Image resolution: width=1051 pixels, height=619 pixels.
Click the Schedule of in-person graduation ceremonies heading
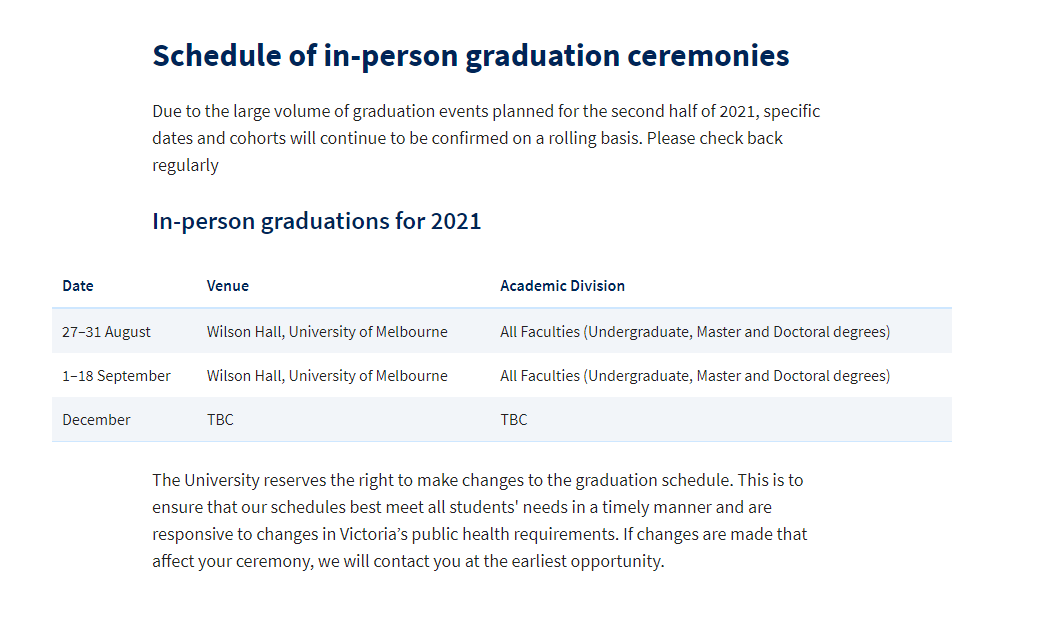(x=471, y=56)
